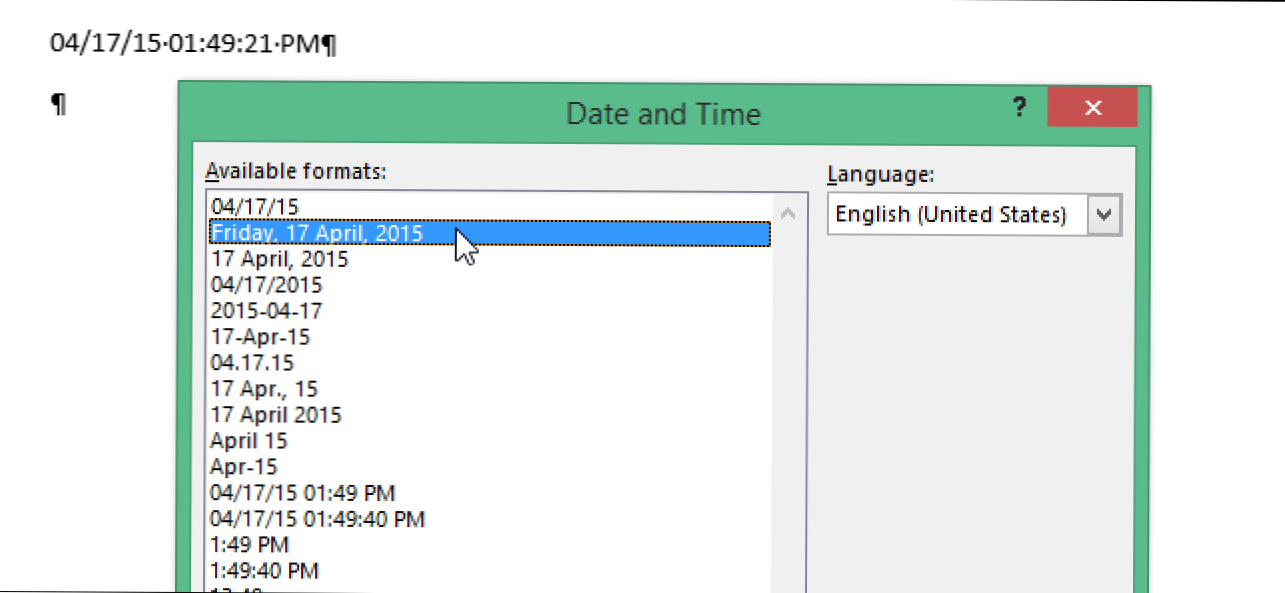Viewport: 1285px width, 593px height.
Task: Close the Date and Time dialog
Action: click(1092, 108)
